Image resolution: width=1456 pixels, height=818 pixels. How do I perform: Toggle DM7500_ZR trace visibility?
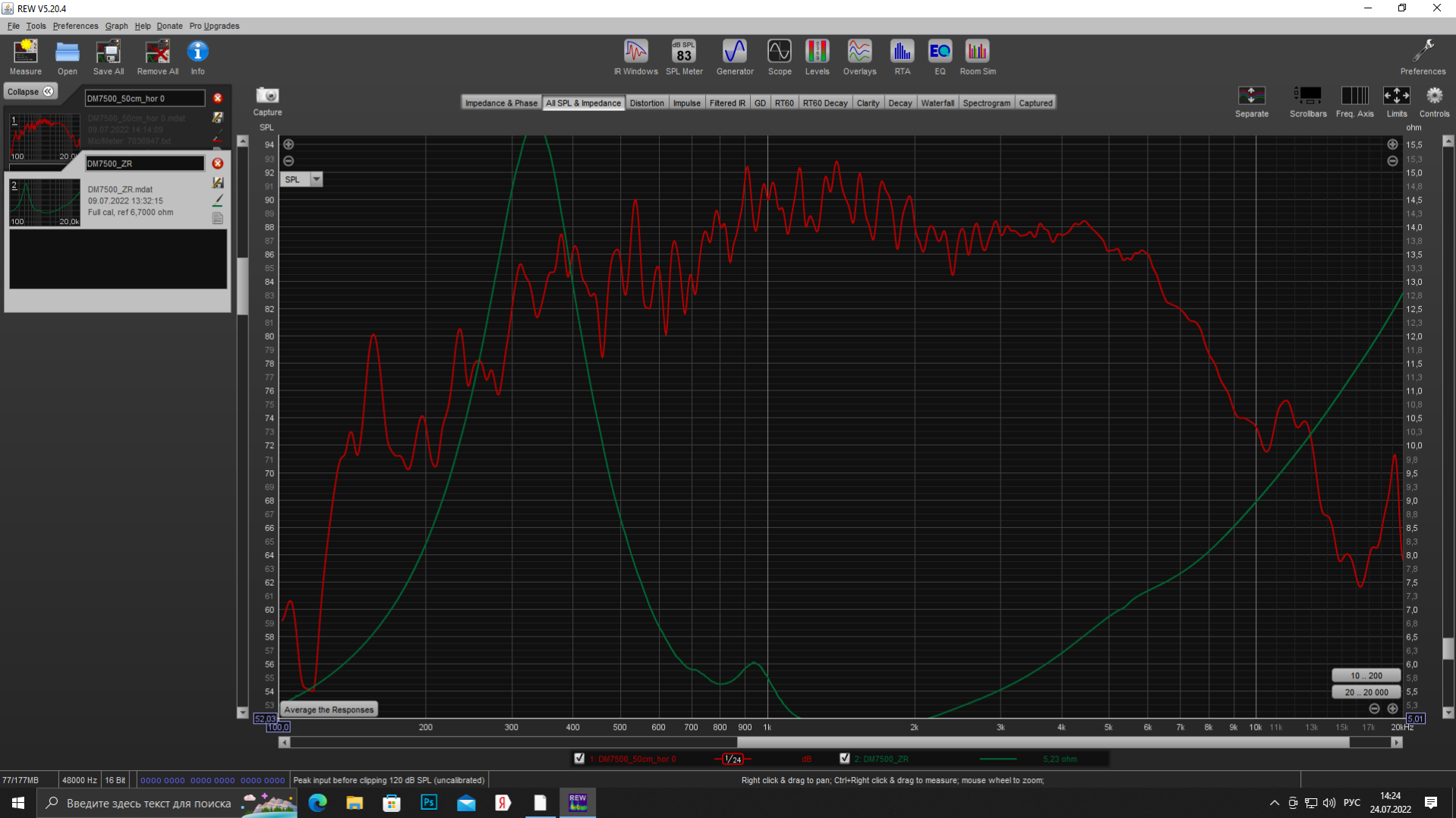(x=845, y=758)
